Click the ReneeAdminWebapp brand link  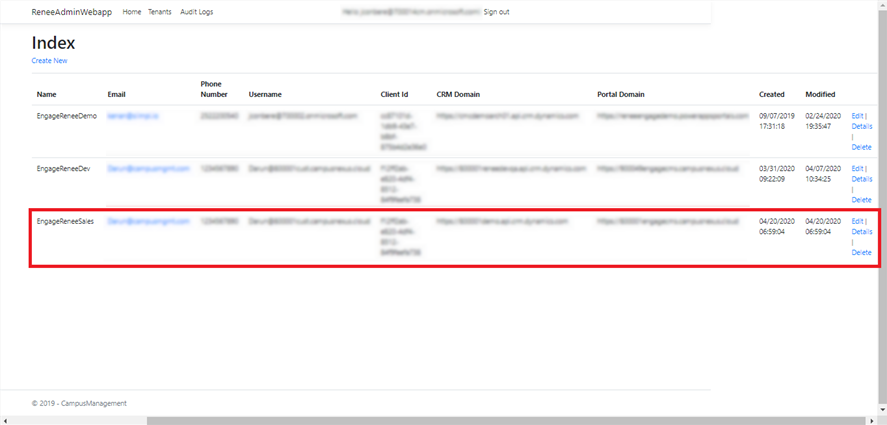tap(72, 12)
